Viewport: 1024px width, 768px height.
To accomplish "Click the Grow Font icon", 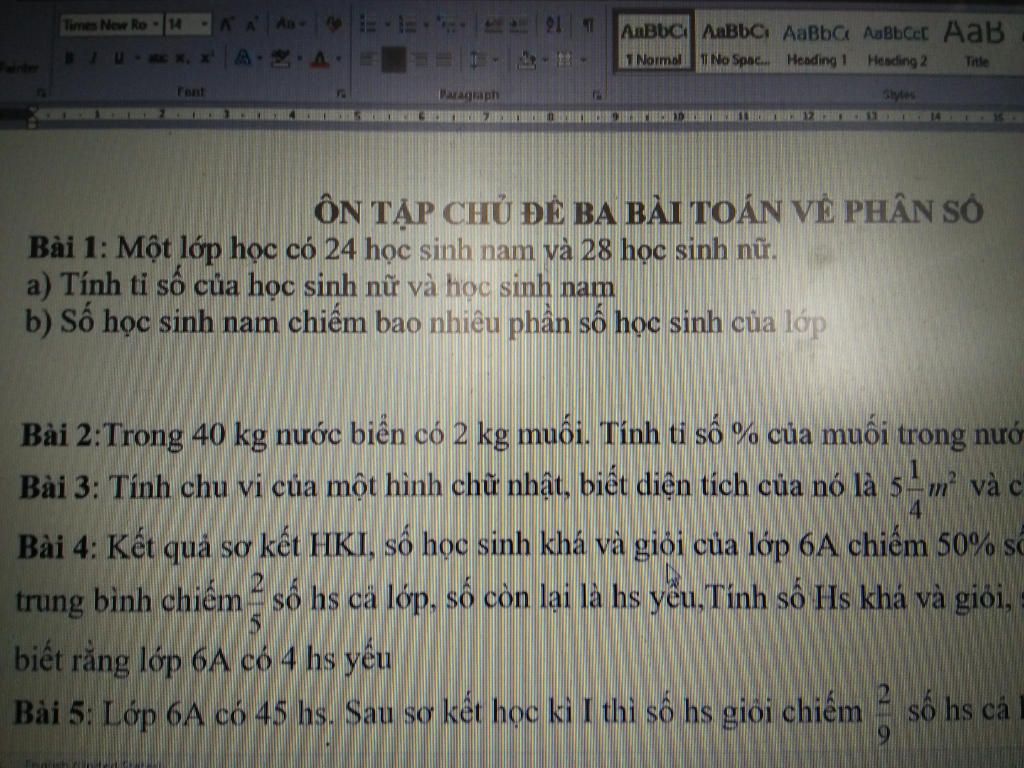I will point(226,25).
